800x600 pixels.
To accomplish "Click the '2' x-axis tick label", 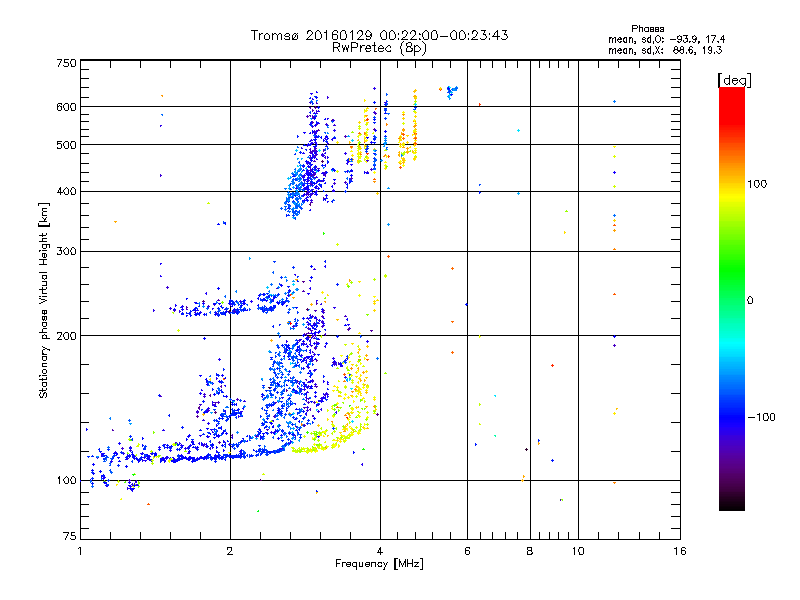I will click(x=230, y=551).
